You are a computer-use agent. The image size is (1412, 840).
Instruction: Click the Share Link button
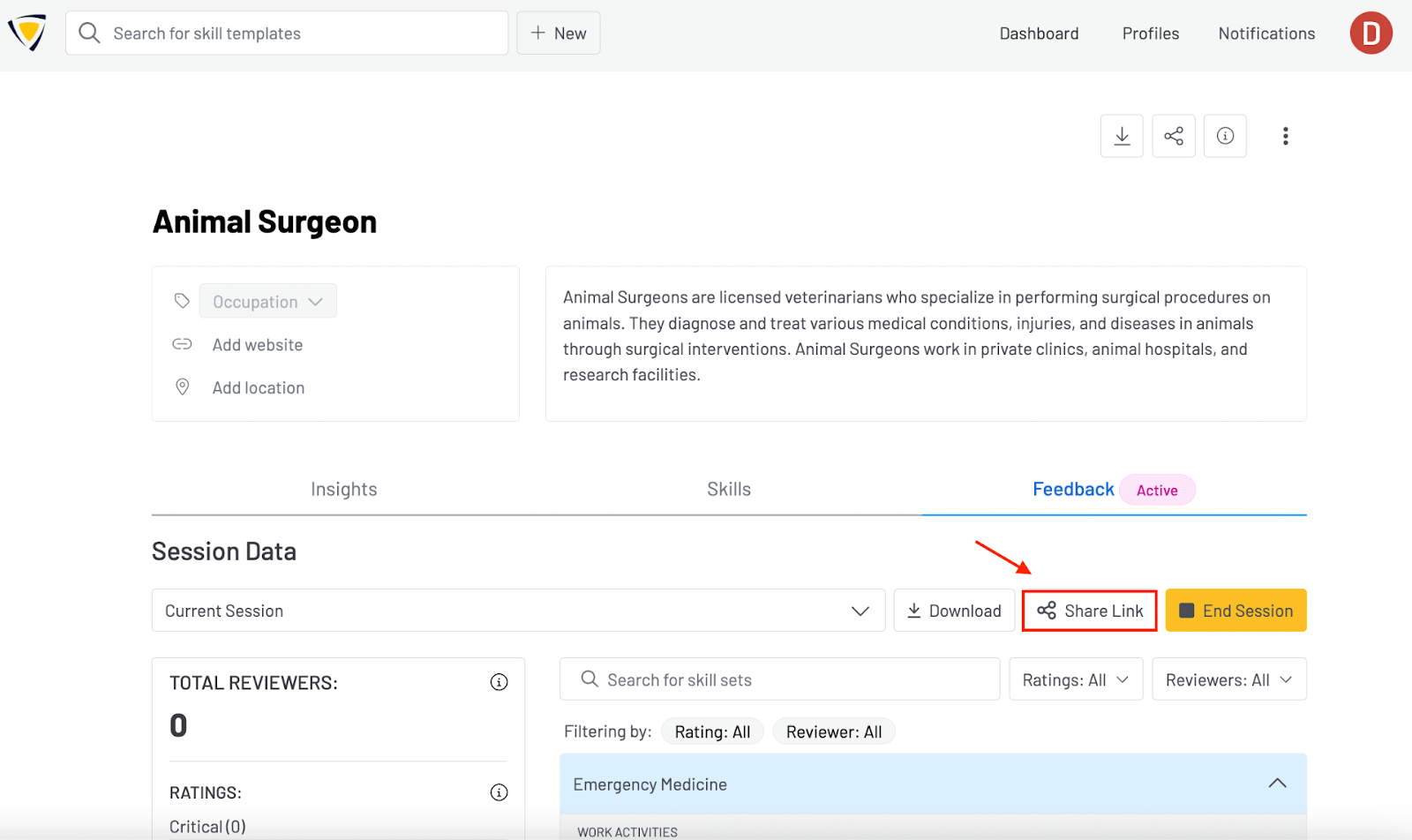tap(1089, 610)
